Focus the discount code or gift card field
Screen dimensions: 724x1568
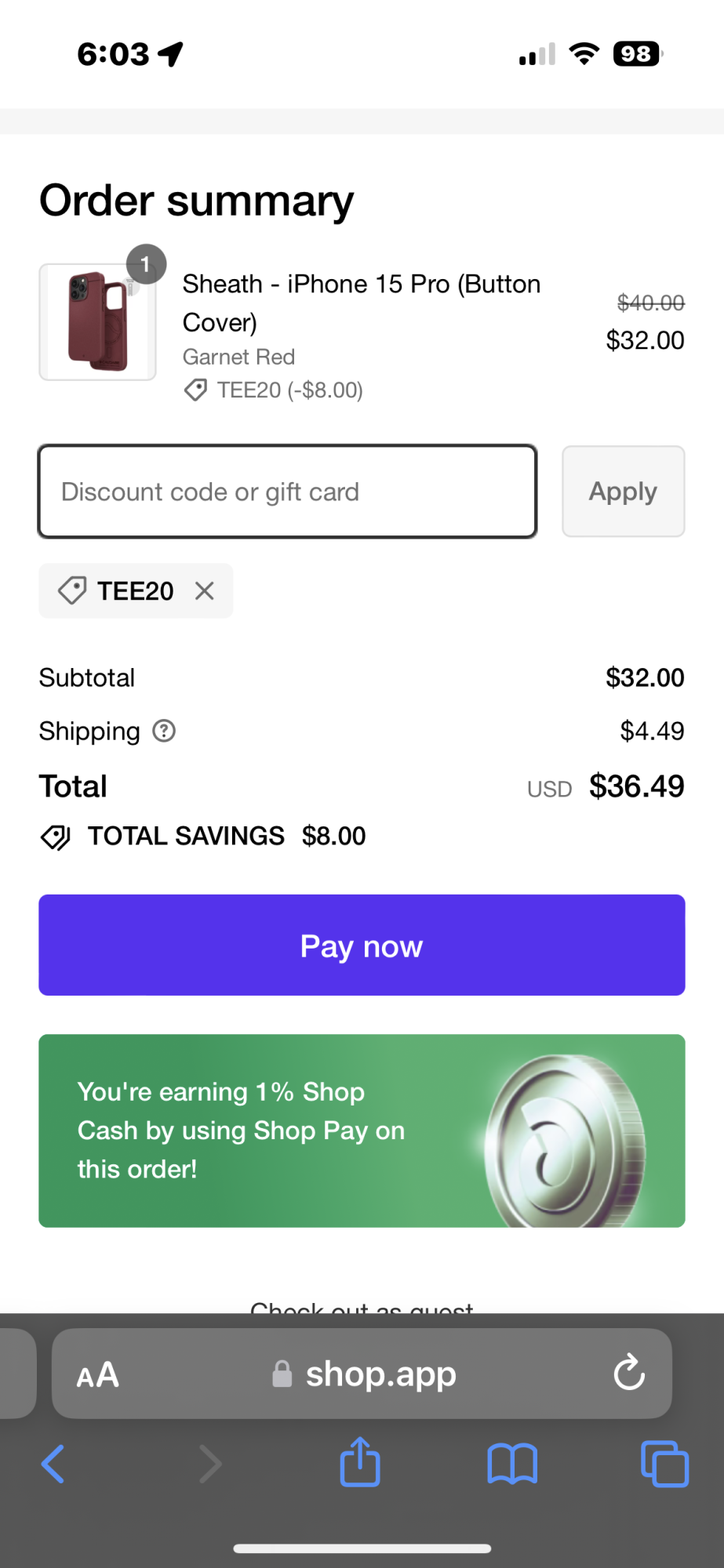point(287,492)
